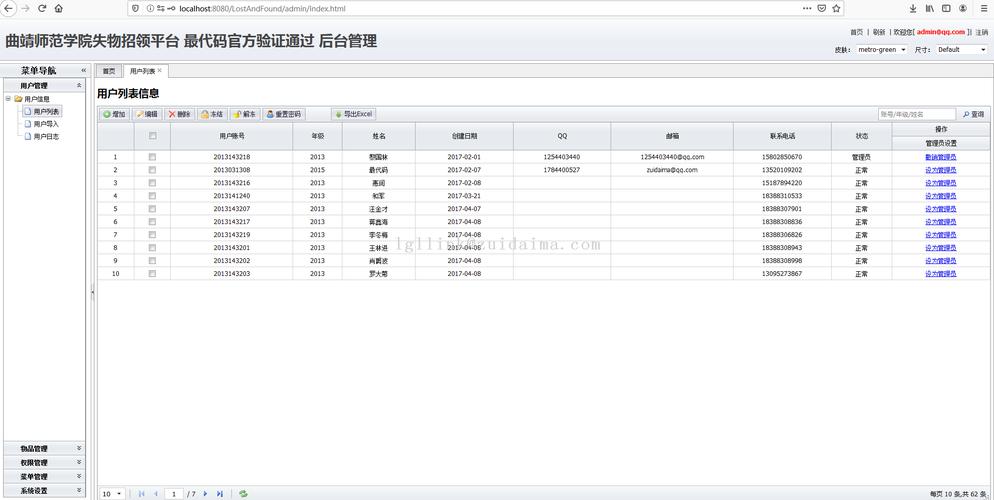
Task: Click the 注销 logout link
Action: [981, 32]
